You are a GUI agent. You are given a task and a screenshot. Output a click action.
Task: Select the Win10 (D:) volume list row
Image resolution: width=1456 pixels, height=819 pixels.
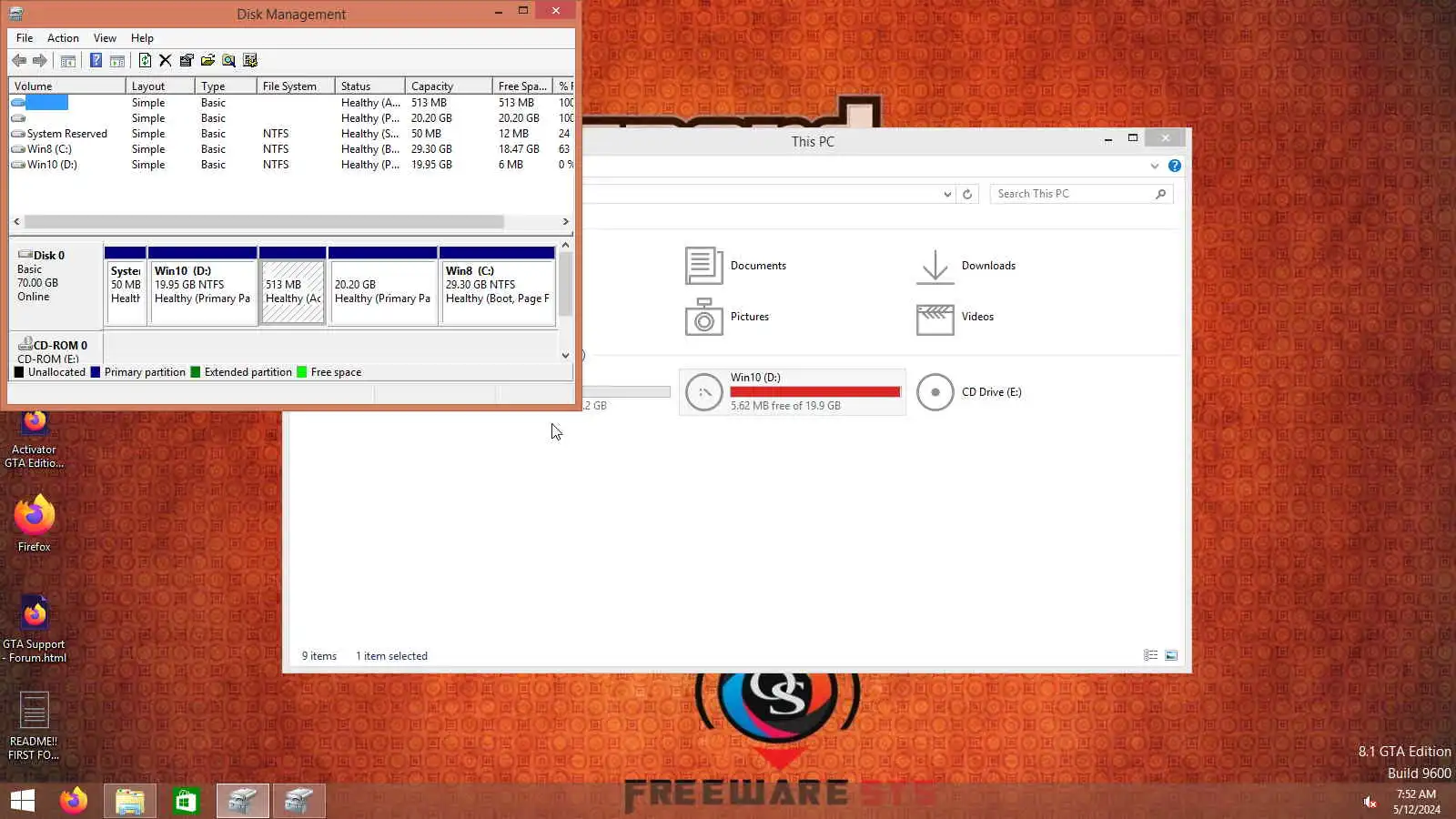point(291,165)
